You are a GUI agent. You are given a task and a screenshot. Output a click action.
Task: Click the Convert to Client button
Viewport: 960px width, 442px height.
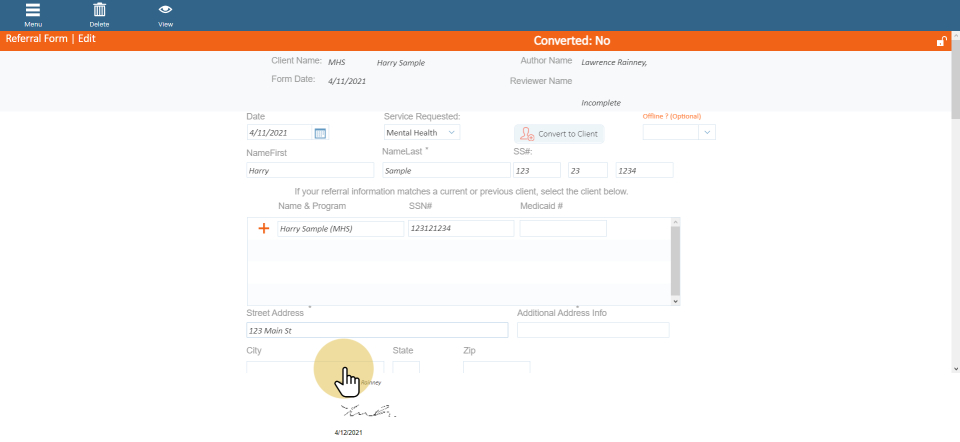pyautogui.click(x=559, y=134)
